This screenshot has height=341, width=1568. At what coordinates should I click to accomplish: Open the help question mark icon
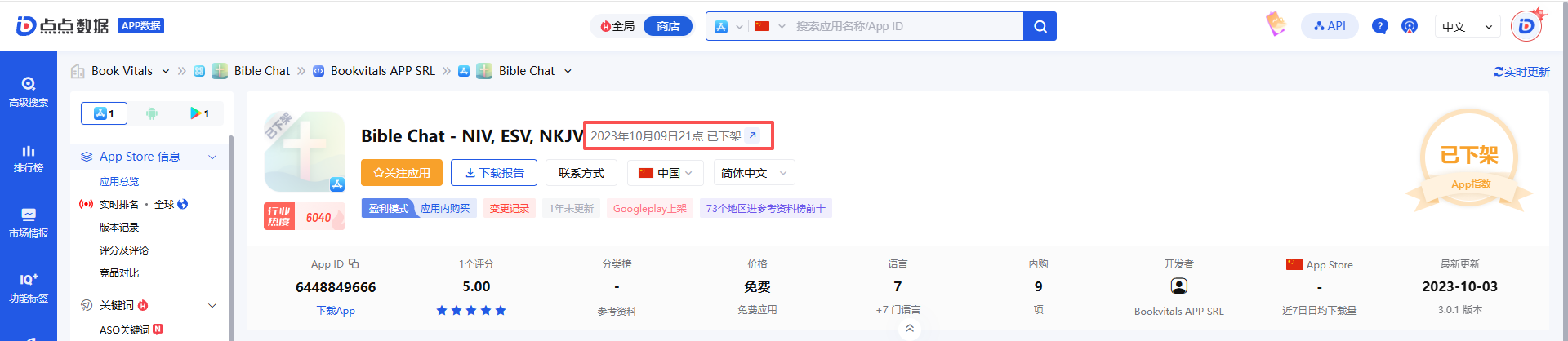(1379, 26)
